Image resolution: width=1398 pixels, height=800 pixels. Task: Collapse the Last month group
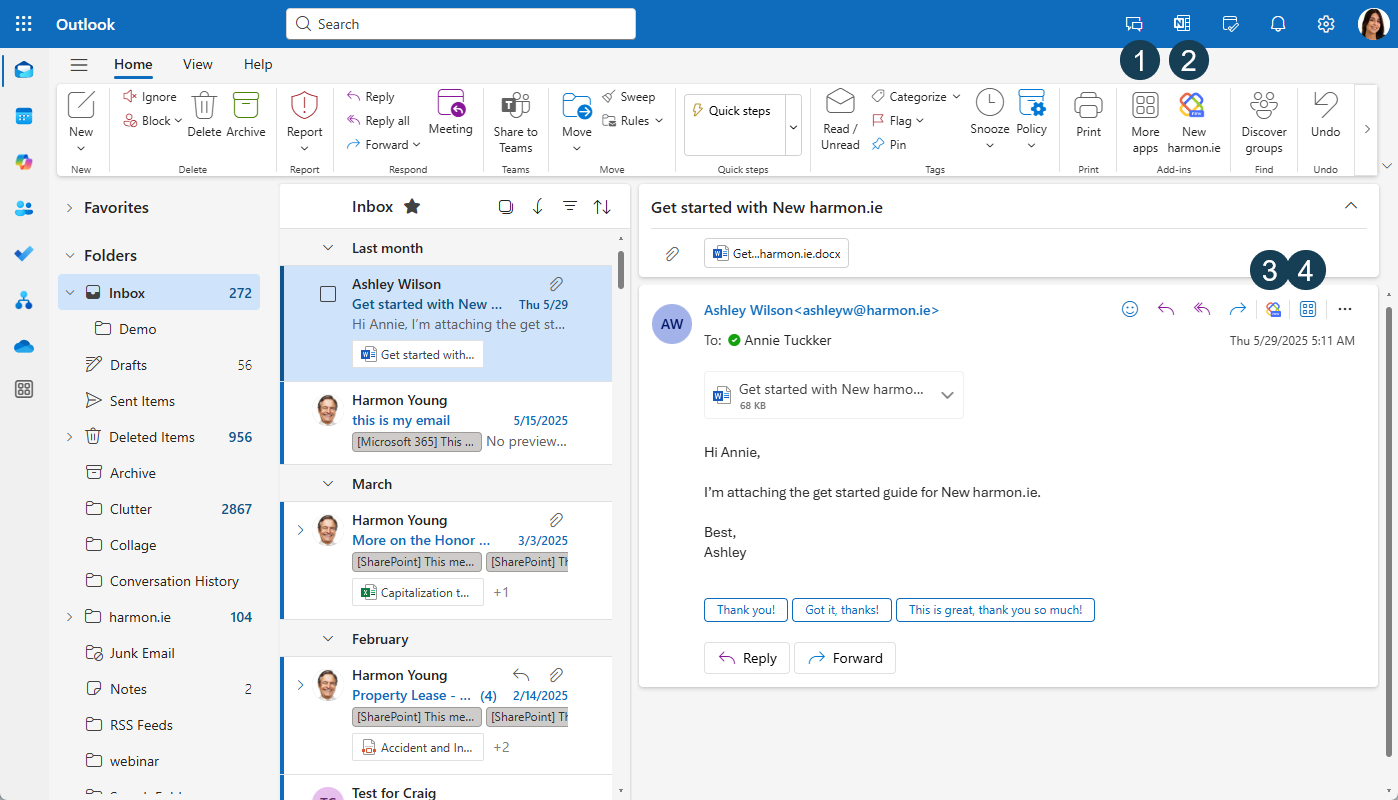[x=327, y=248]
